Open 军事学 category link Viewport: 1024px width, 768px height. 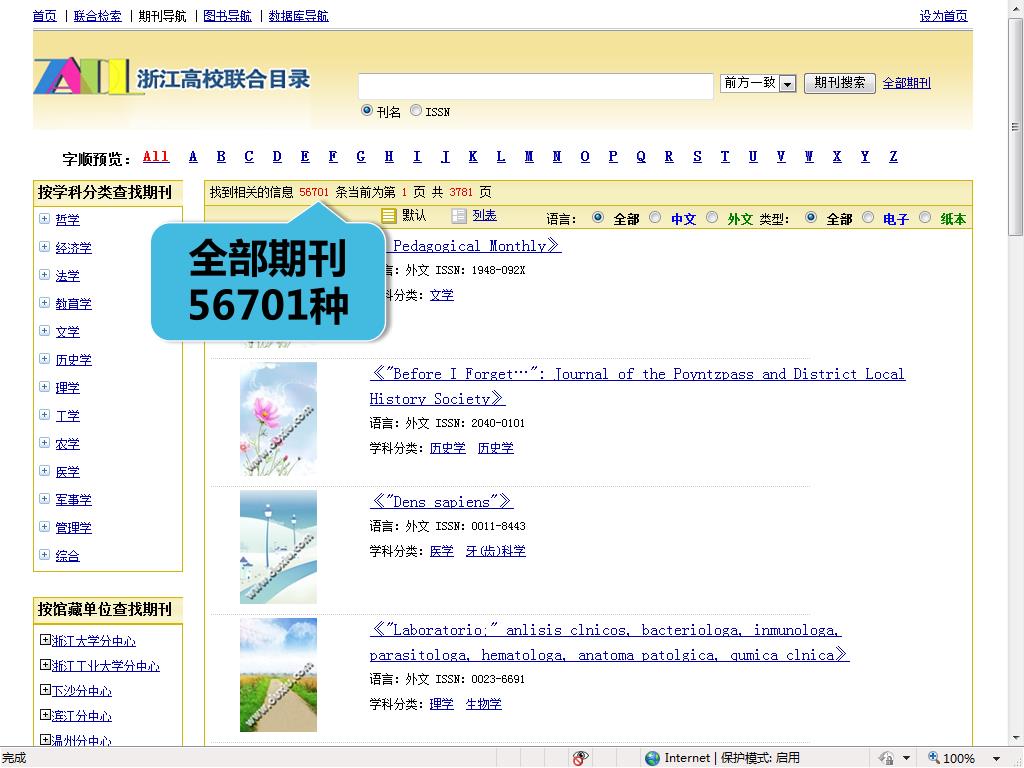73,500
